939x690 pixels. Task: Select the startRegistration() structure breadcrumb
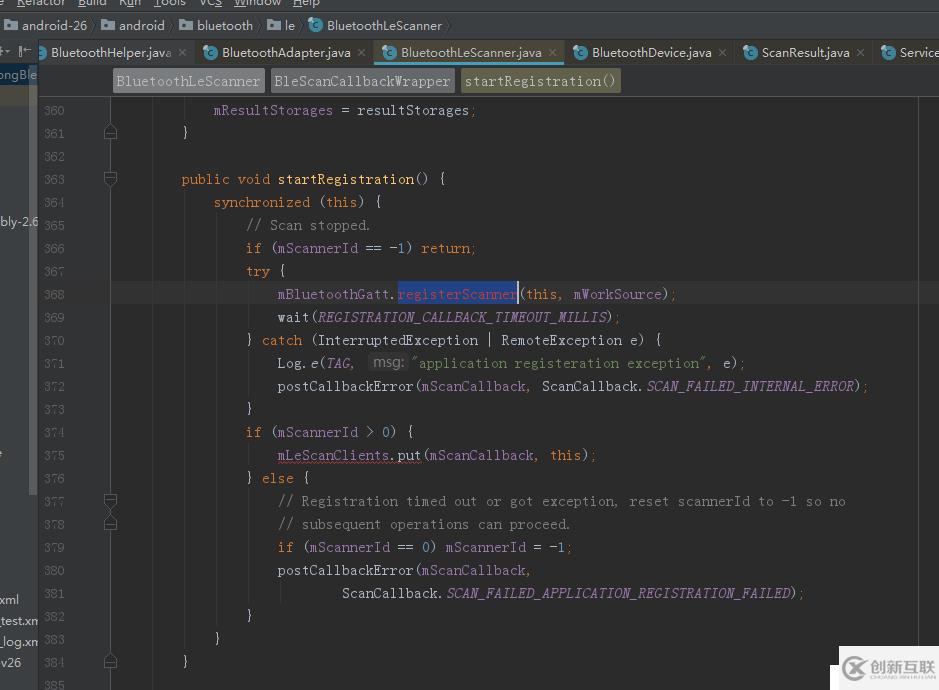(540, 81)
